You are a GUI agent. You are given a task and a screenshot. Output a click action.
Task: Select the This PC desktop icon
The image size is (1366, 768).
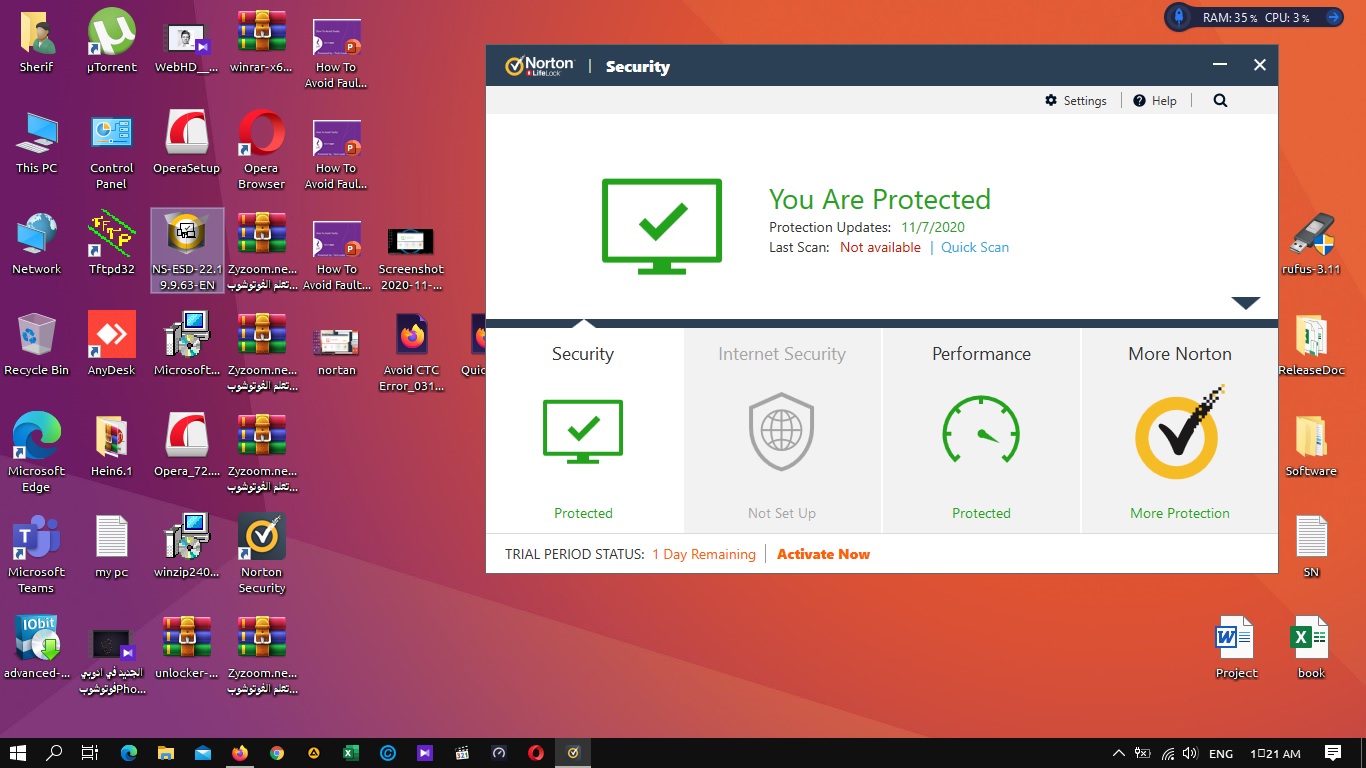pos(37,142)
